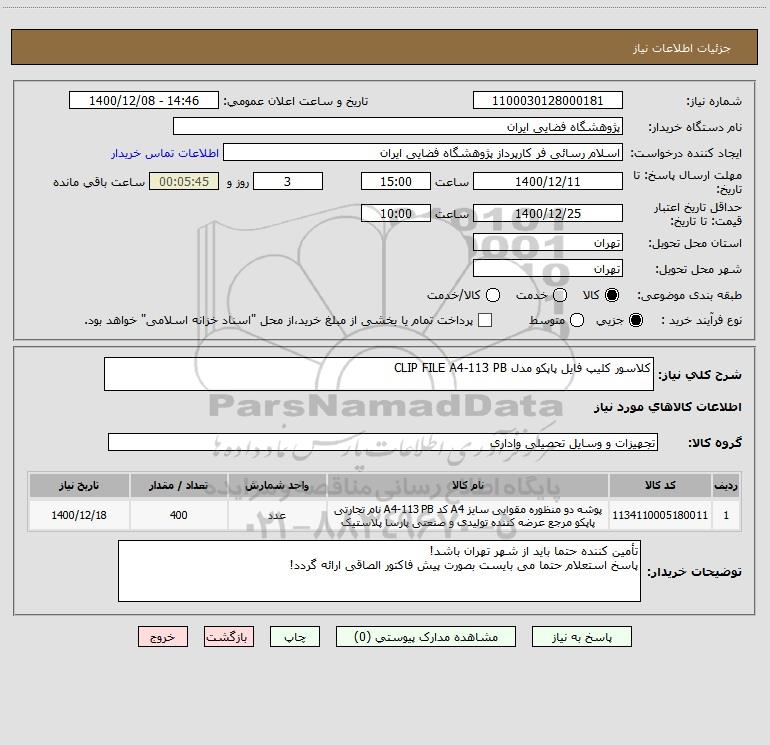Click the بازگشت back button
The width and height of the screenshot is (770, 745).
pos(229,637)
